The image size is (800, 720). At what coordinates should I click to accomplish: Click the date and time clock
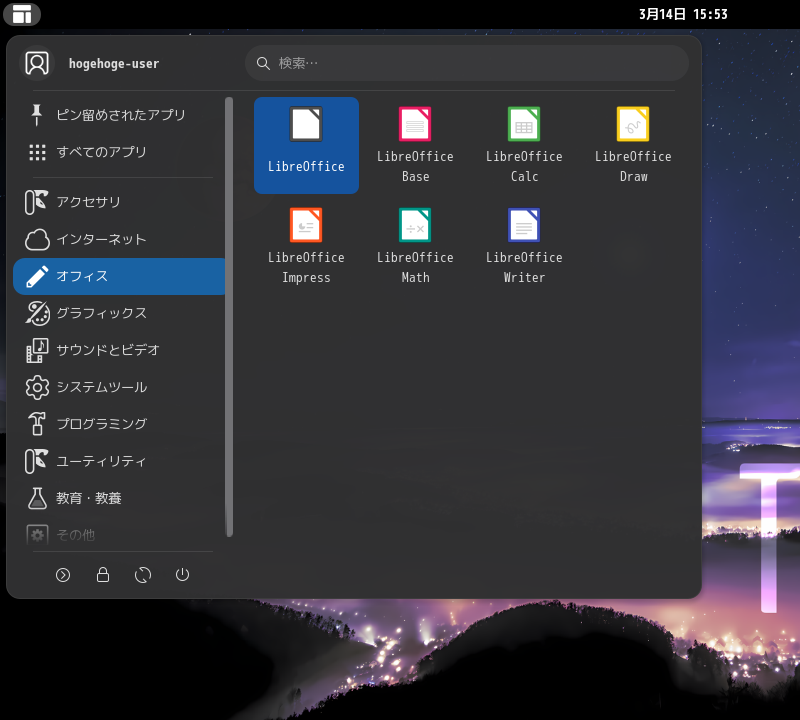click(683, 14)
